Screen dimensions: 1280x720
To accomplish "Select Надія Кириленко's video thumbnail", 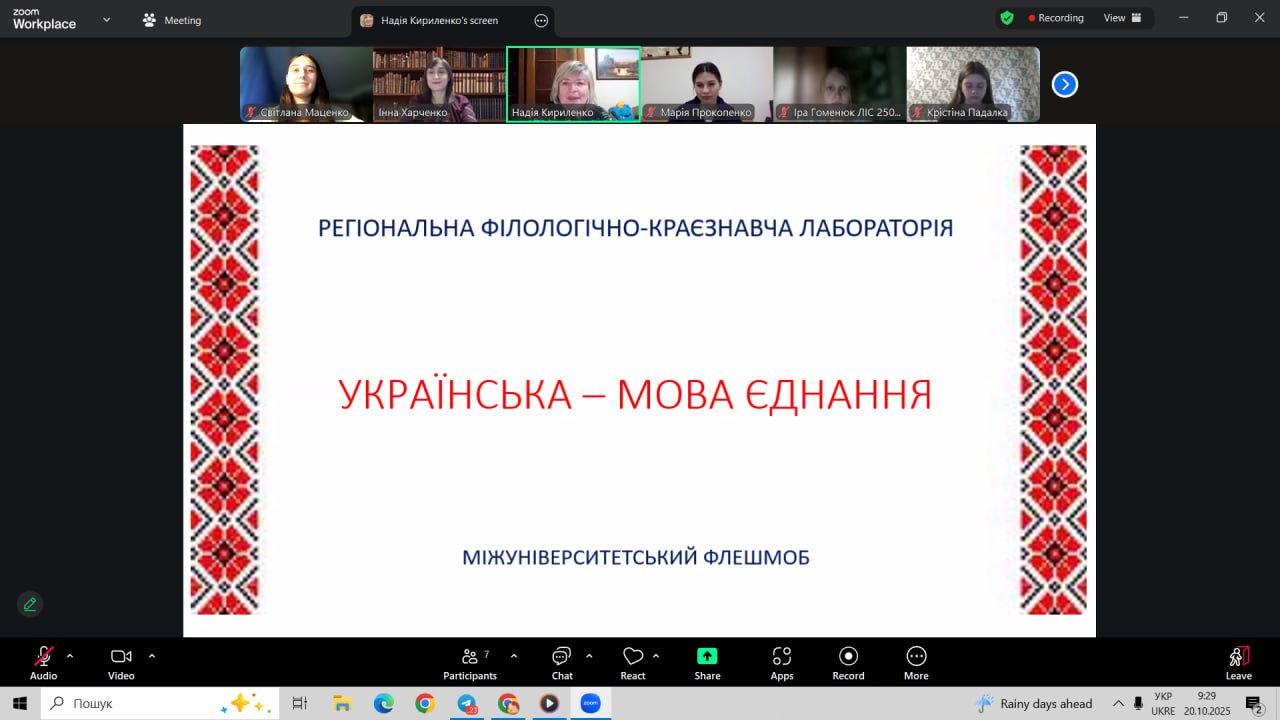I will click(x=573, y=84).
